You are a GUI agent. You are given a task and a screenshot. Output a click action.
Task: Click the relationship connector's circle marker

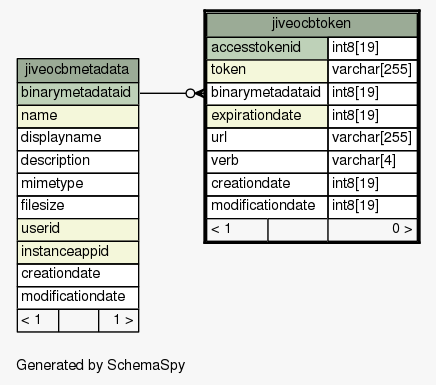(190, 93)
